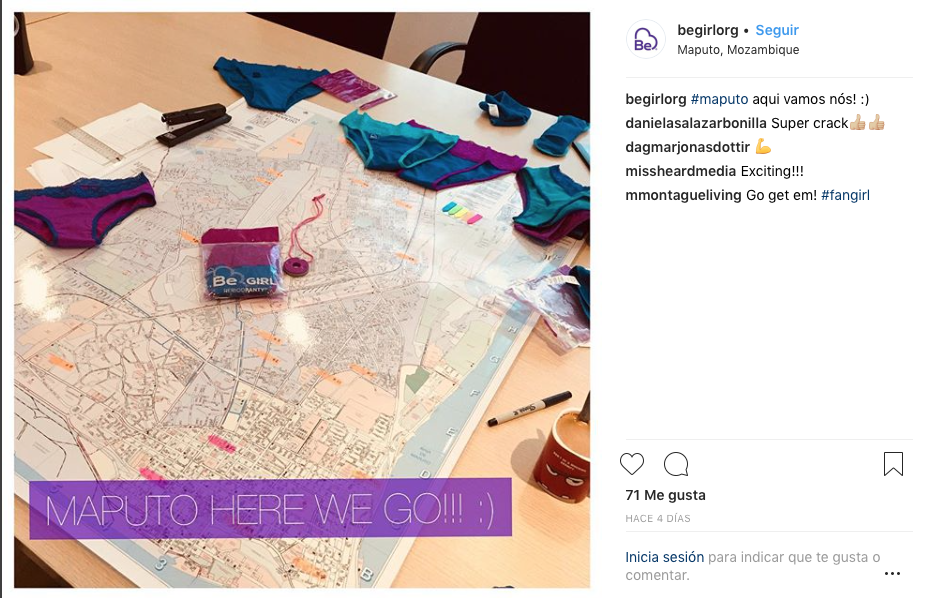This screenshot has height=598, width=936.
Task: Open begirlorg username in post header
Action: click(707, 30)
